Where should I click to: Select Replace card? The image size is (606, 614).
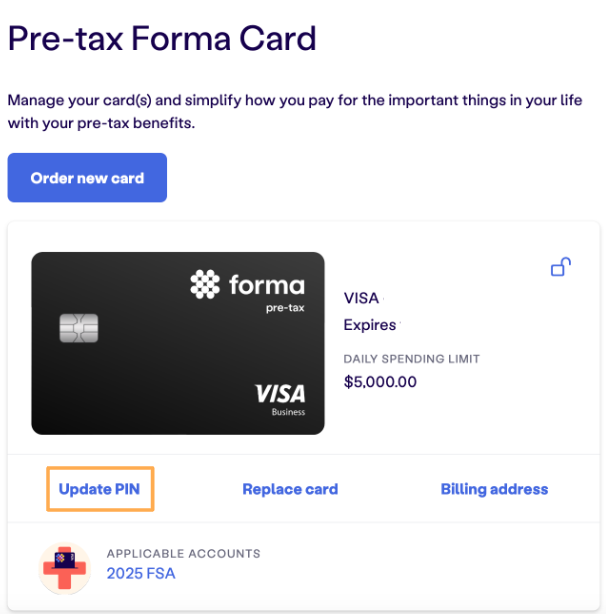(x=290, y=489)
